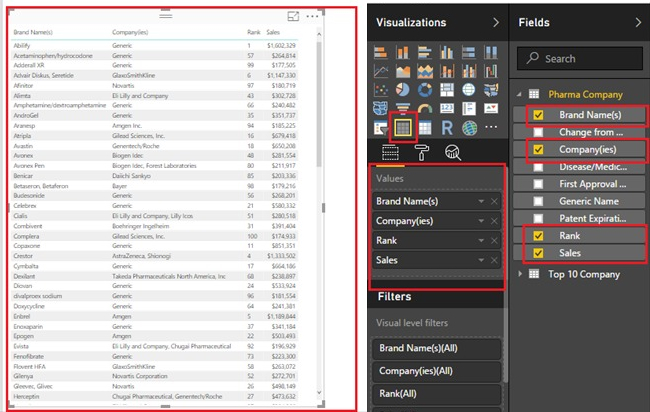The image size is (650, 412).
Task: Open Rank value dropdown arrow
Action: pos(481,240)
